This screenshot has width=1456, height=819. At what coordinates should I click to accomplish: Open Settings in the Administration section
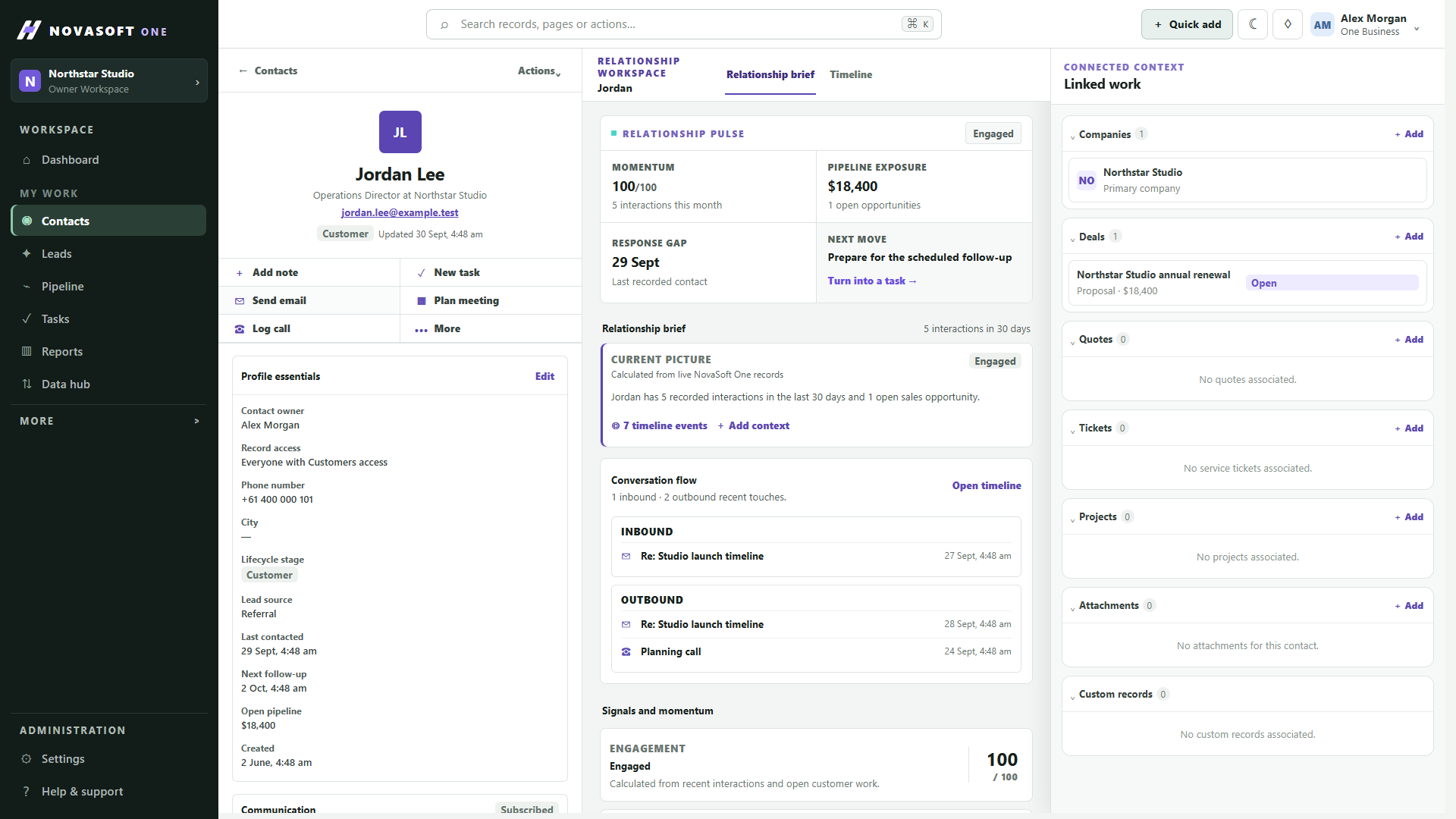pyautogui.click(x=108, y=758)
